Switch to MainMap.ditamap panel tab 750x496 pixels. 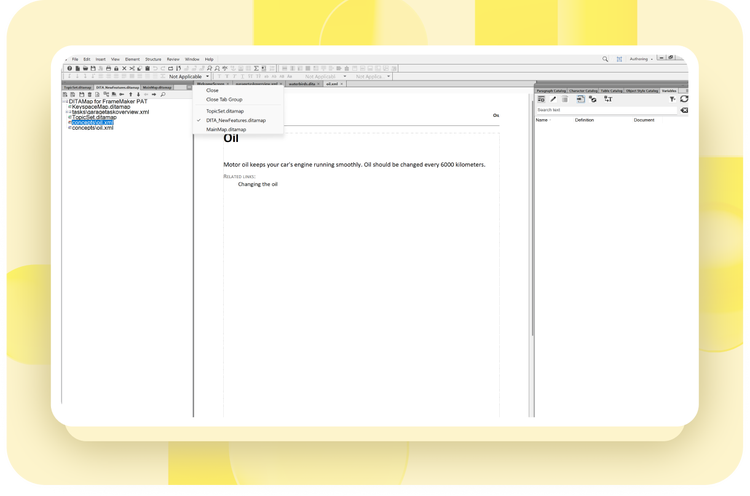(x=157, y=88)
